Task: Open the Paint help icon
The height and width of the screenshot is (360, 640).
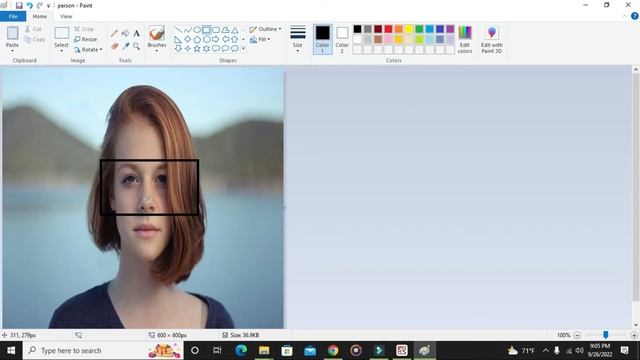Action: click(x=635, y=16)
